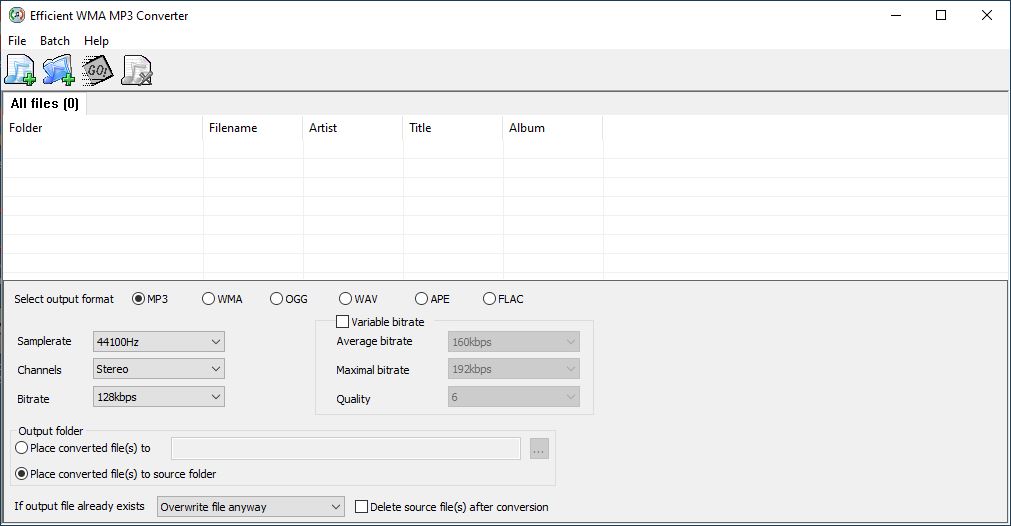The image size is (1011, 526).
Task: Open the Maximal bitrate 192kbps dropdown
Action: point(514,369)
